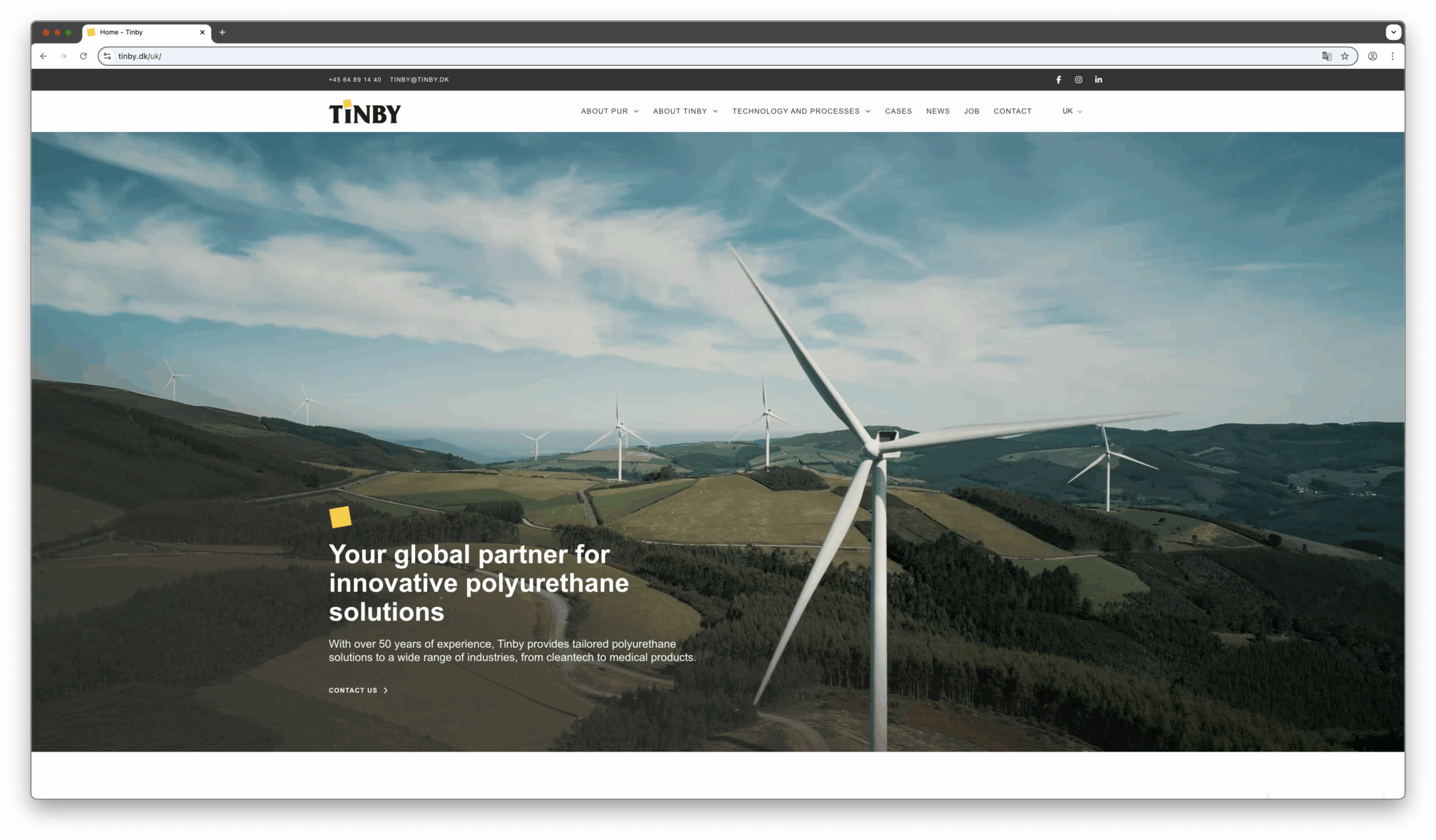Bookmark this page with the star icon
The width and height of the screenshot is (1436, 840).
pyautogui.click(x=1345, y=56)
